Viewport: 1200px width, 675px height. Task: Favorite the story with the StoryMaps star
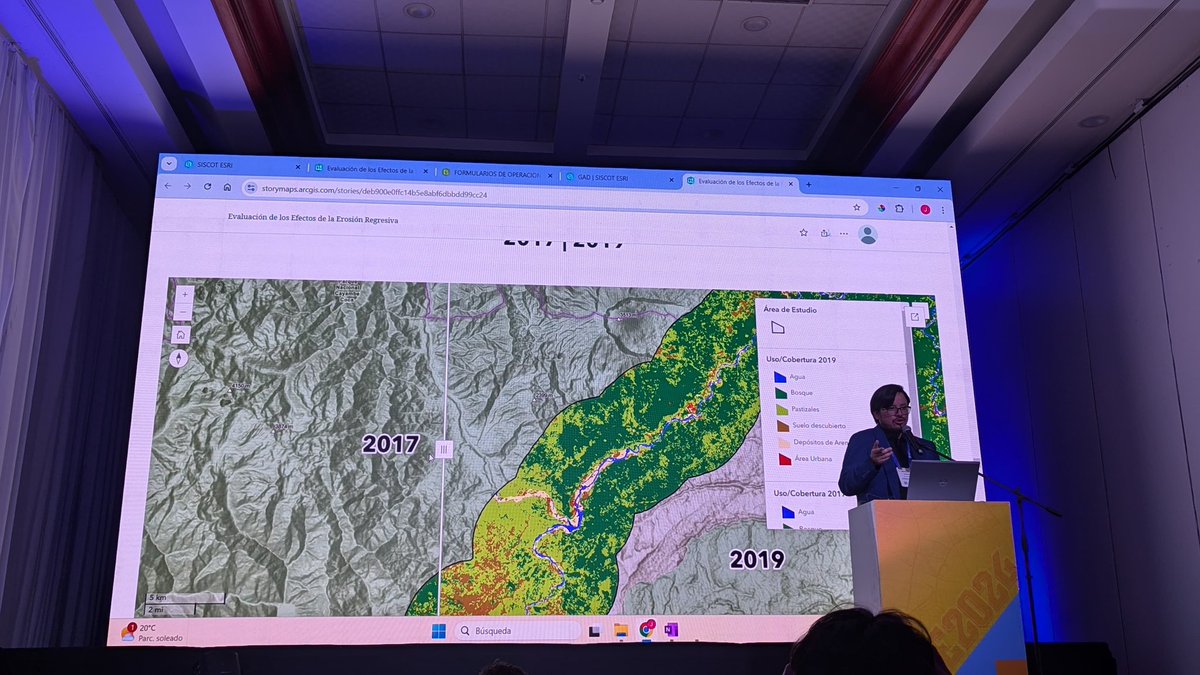[803, 232]
